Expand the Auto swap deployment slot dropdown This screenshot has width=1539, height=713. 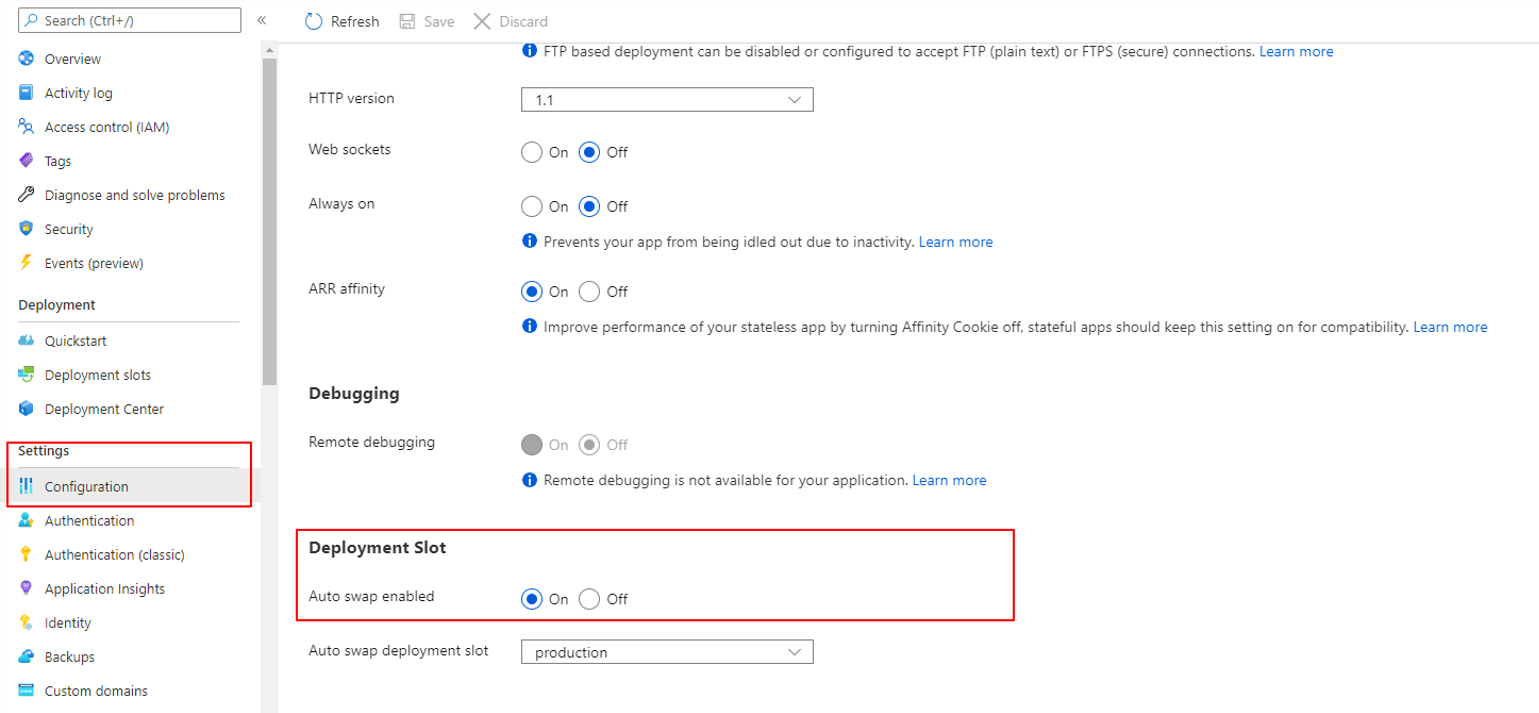click(x=667, y=652)
